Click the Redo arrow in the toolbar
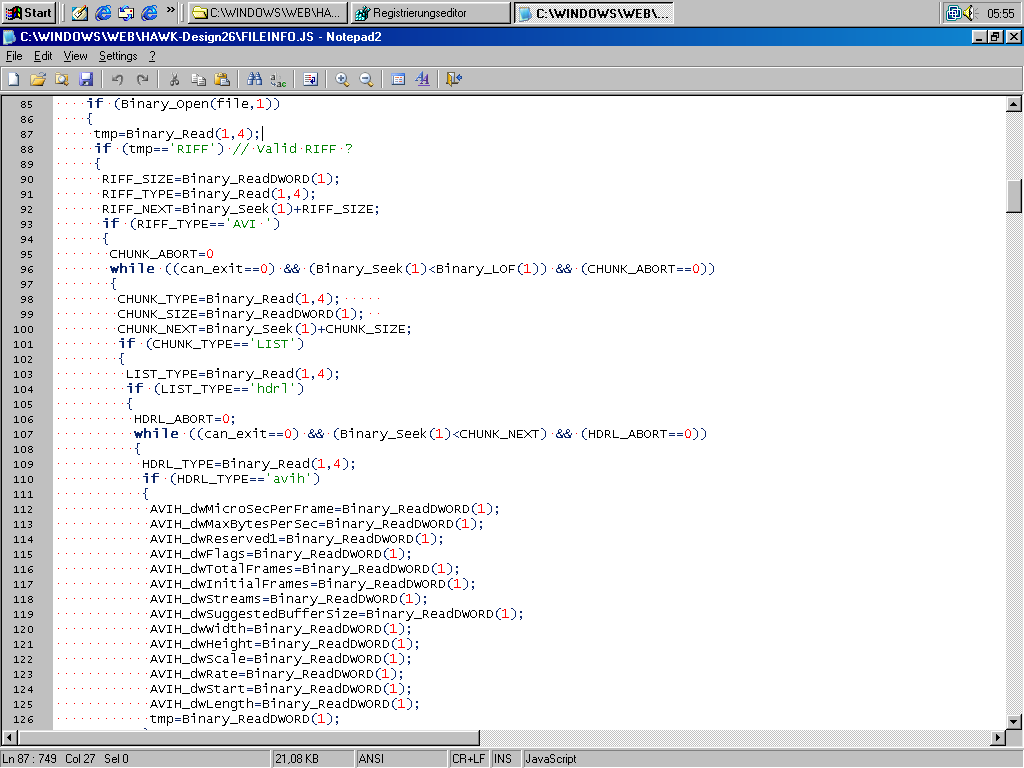 click(x=142, y=80)
